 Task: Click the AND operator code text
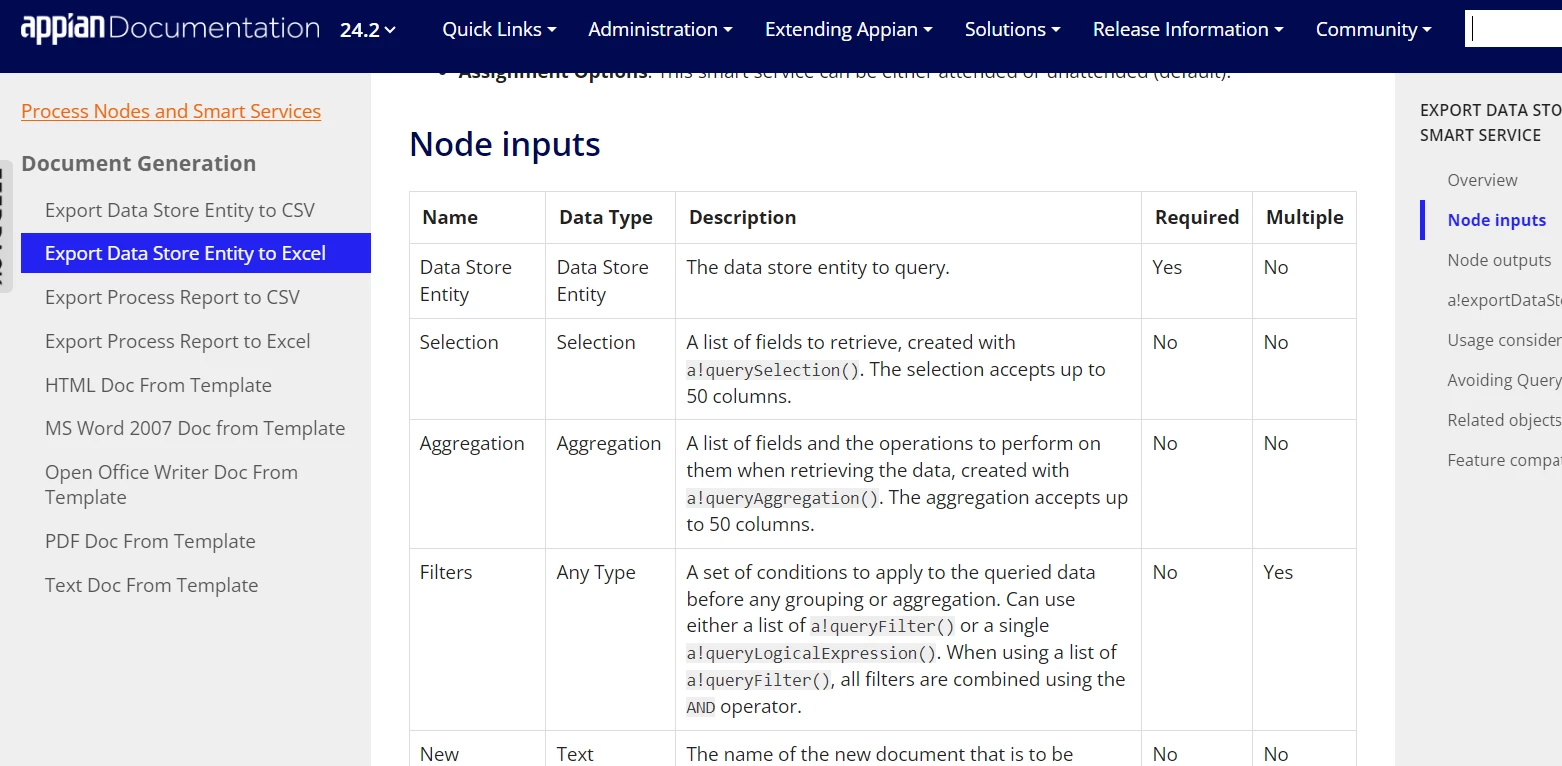(x=701, y=707)
